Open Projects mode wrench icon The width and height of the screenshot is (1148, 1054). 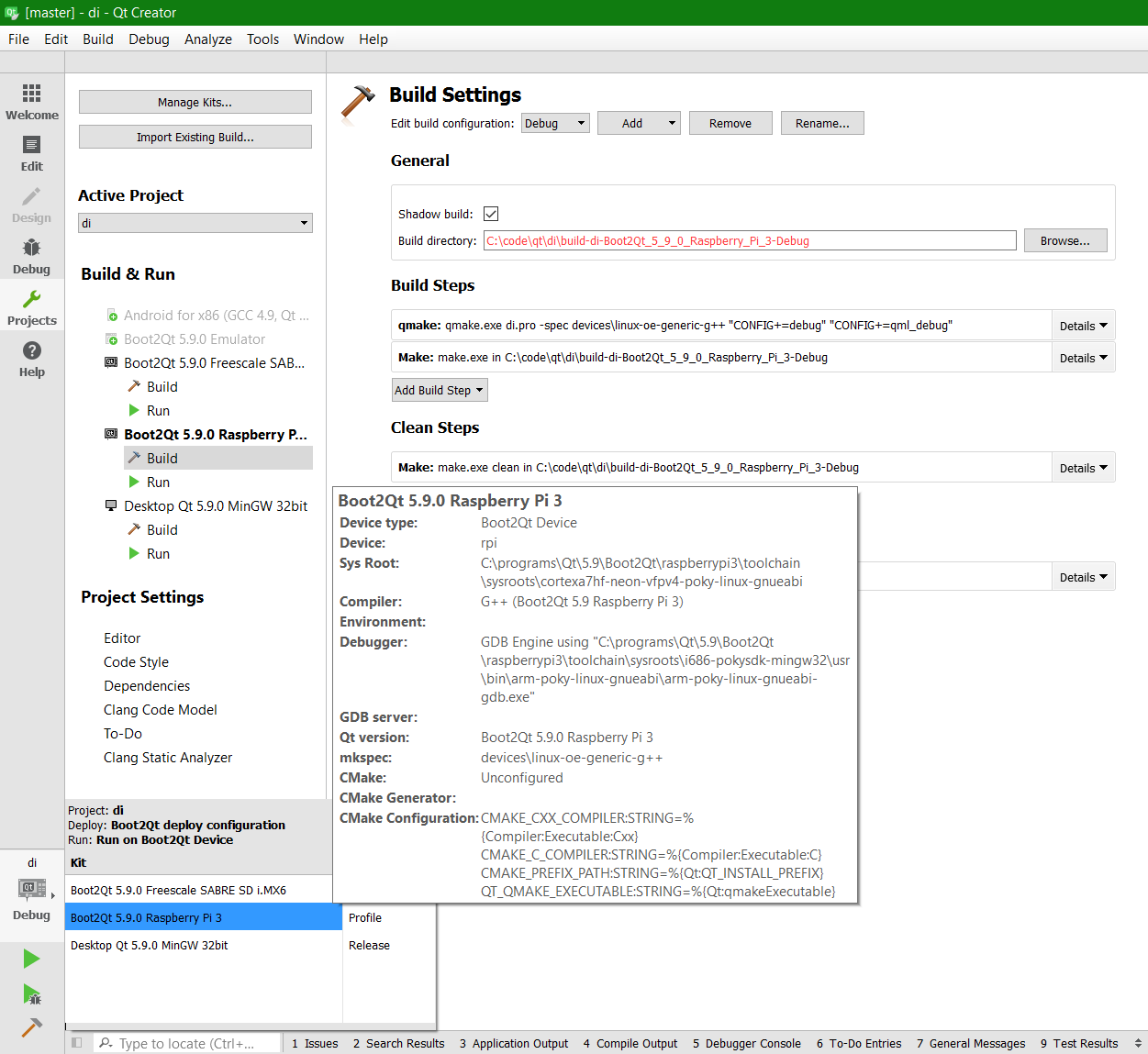[32, 300]
